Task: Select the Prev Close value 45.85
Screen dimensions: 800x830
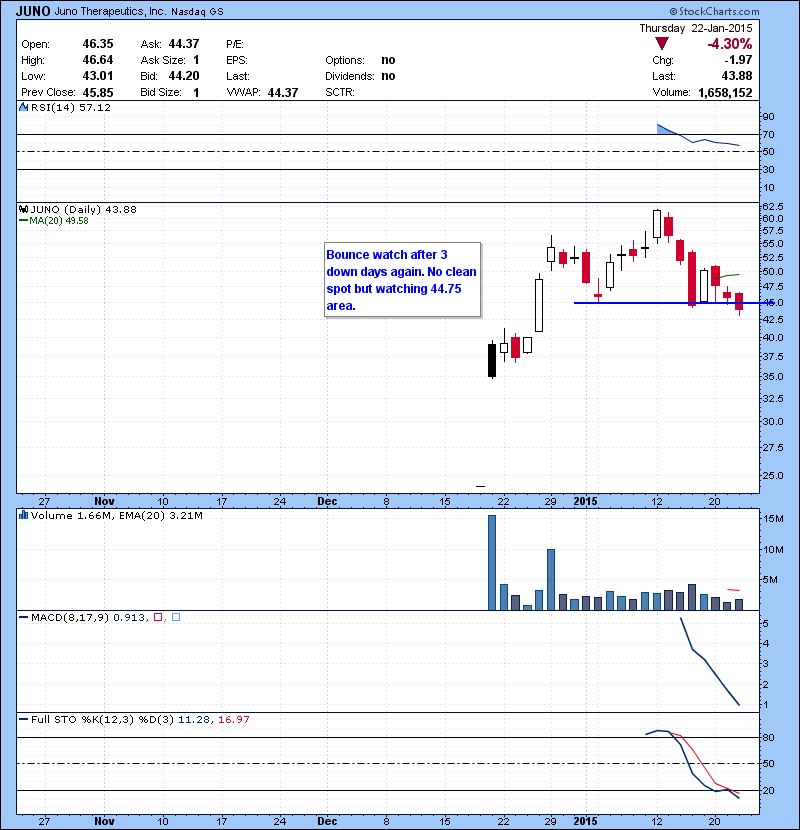Action: [x=98, y=93]
